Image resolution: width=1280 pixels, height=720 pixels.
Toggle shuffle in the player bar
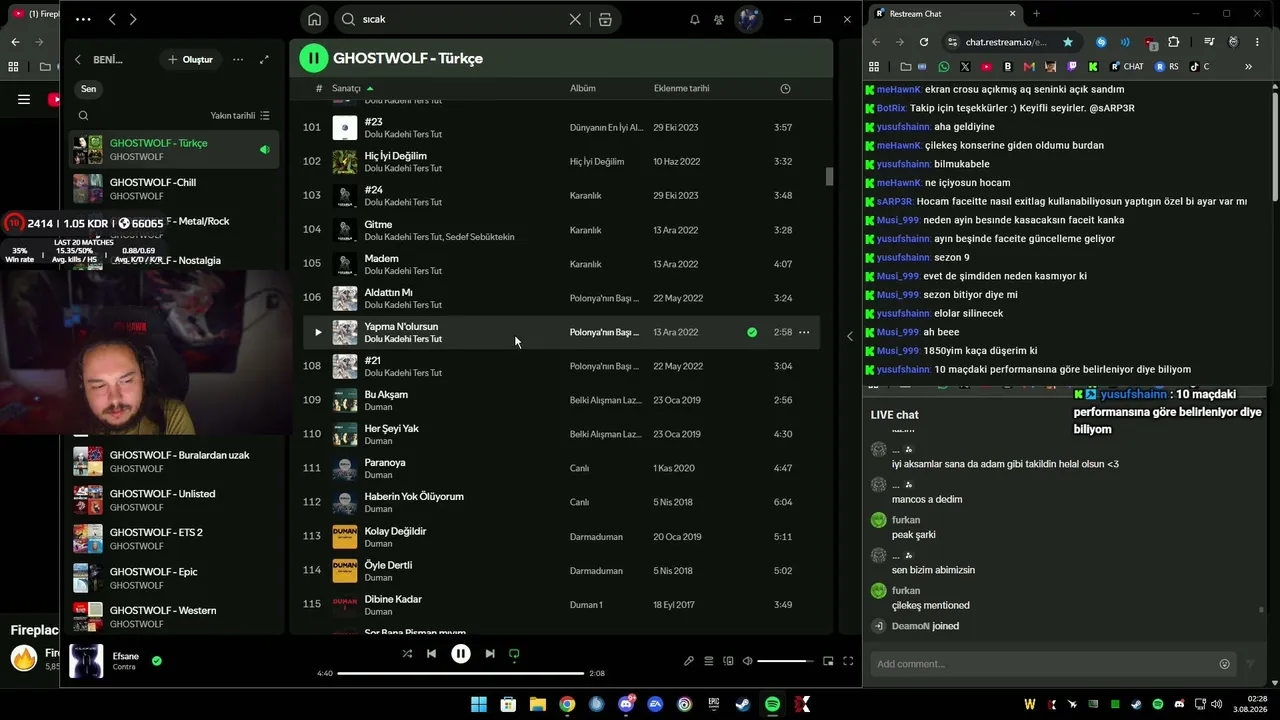click(x=407, y=654)
